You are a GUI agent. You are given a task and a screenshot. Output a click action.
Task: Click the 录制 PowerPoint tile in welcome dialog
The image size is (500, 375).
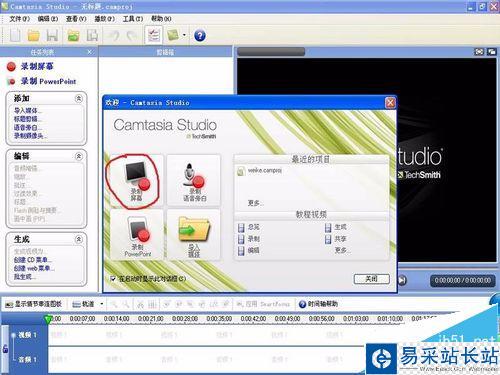click(138, 235)
